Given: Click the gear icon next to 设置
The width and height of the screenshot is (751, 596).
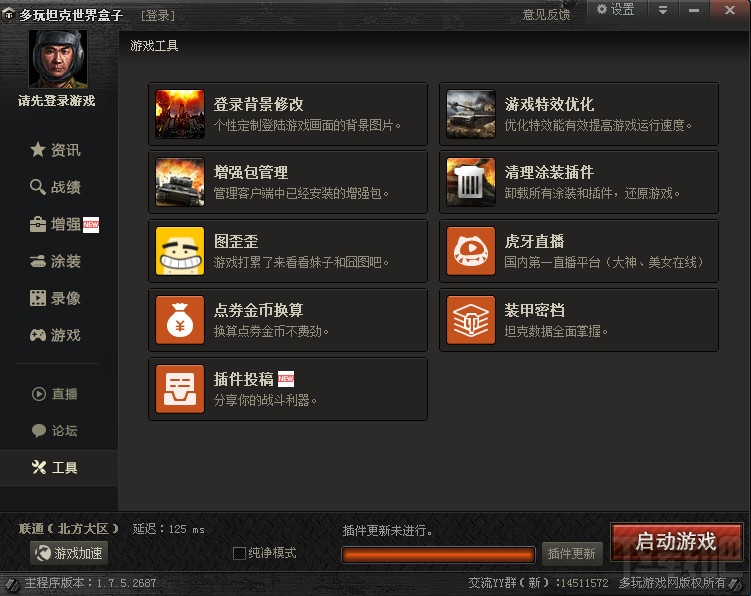Looking at the screenshot, I should point(602,9).
